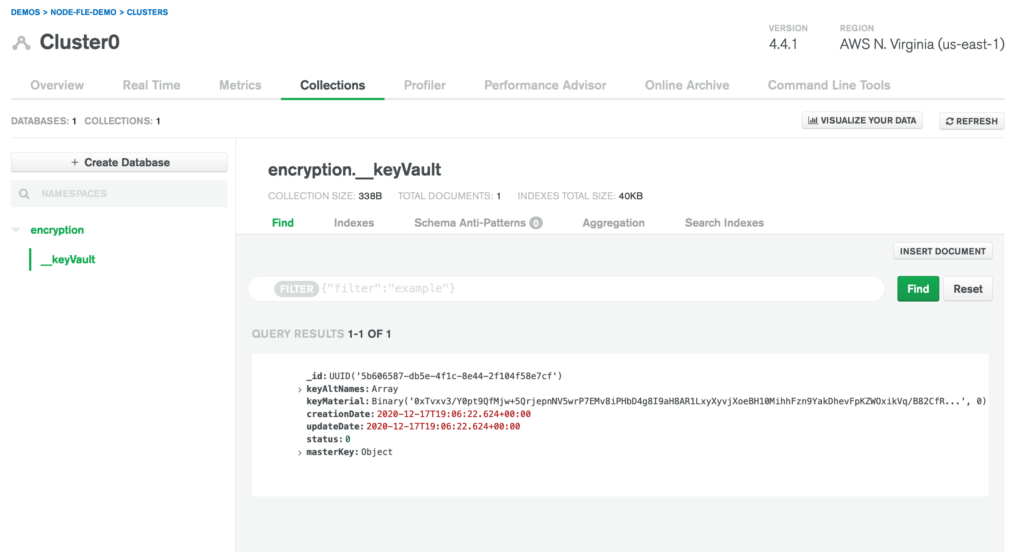The width and height of the screenshot is (1024, 552).
Task: Follow the NODE-FLE-DEMO breadcrumb link
Action: (x=83, y=12)
